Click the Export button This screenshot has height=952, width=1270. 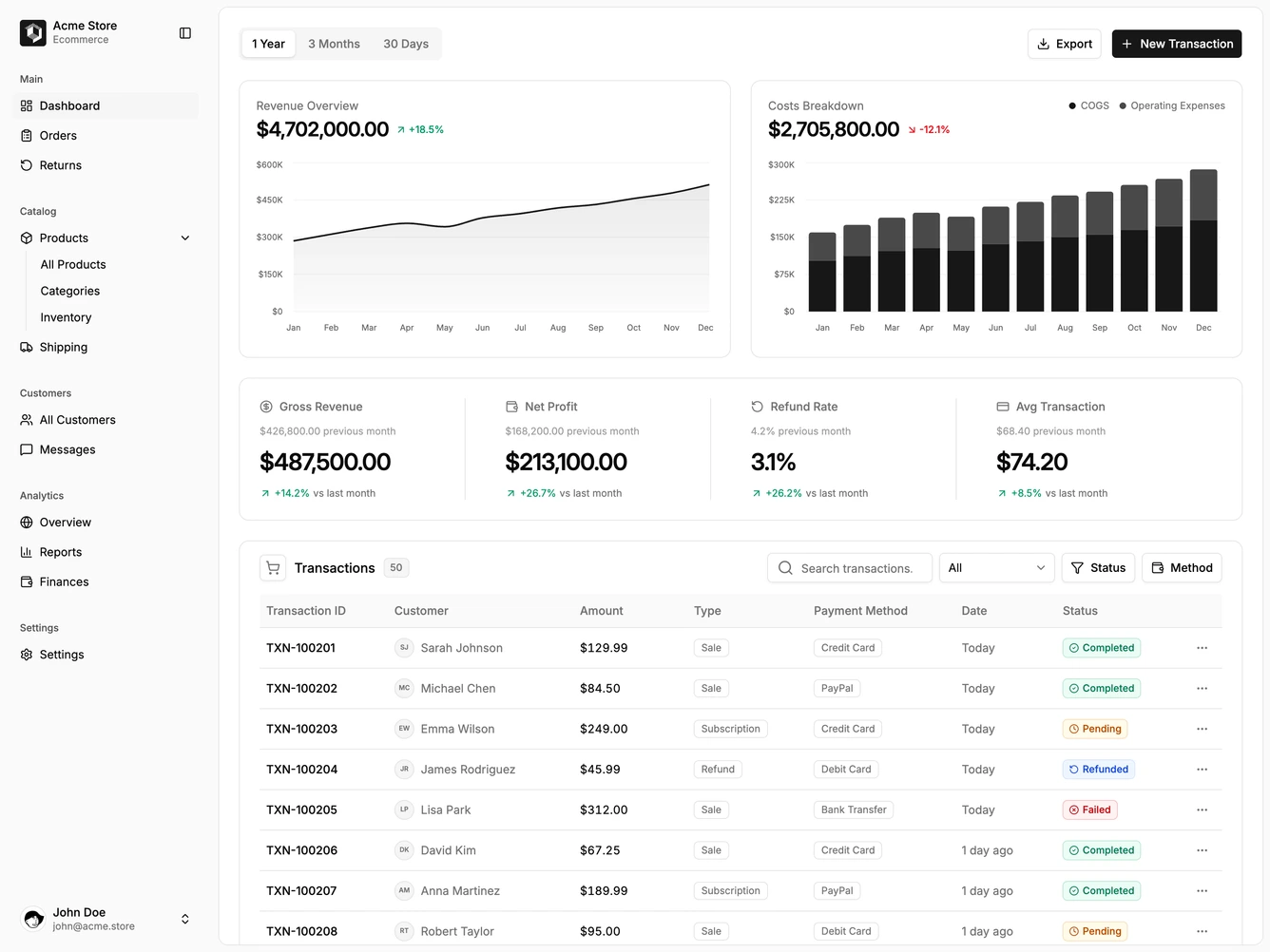(x=1065, y=44)
